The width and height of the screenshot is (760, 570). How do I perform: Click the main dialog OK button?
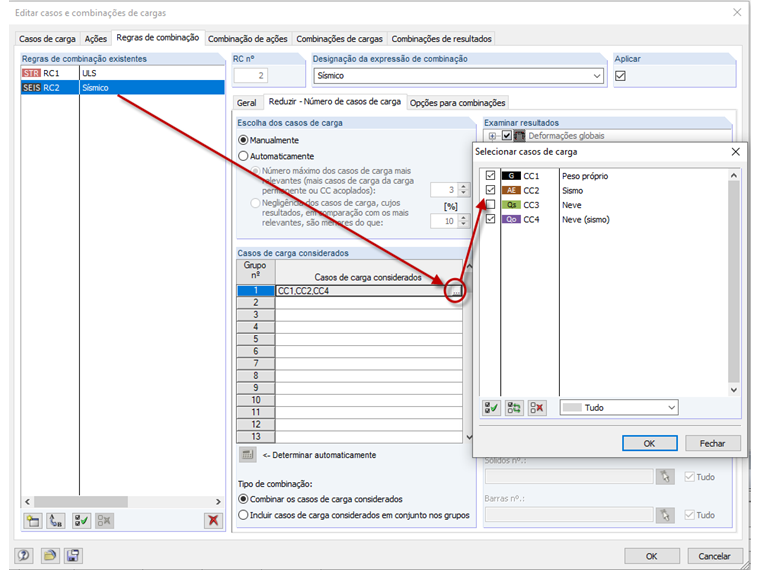point(651,556)
